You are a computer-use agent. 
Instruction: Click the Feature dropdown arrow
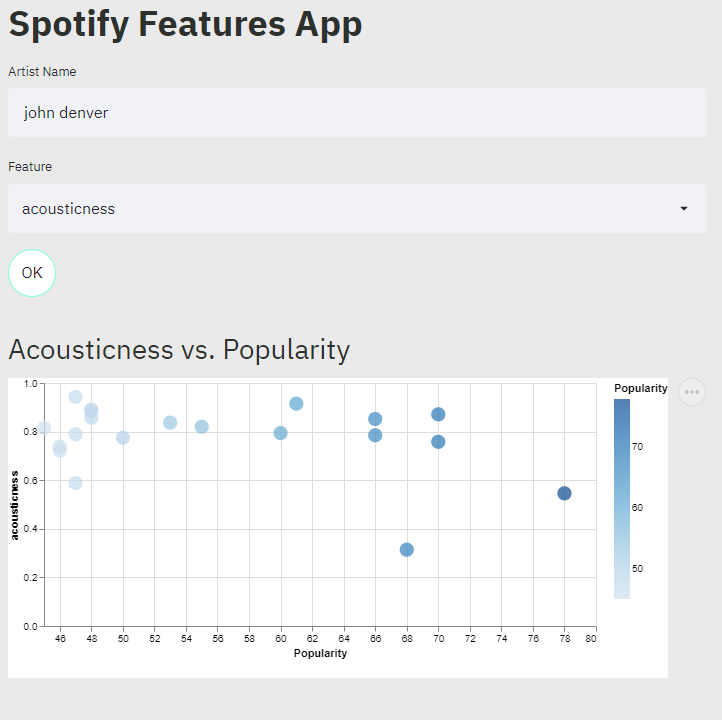684,209
